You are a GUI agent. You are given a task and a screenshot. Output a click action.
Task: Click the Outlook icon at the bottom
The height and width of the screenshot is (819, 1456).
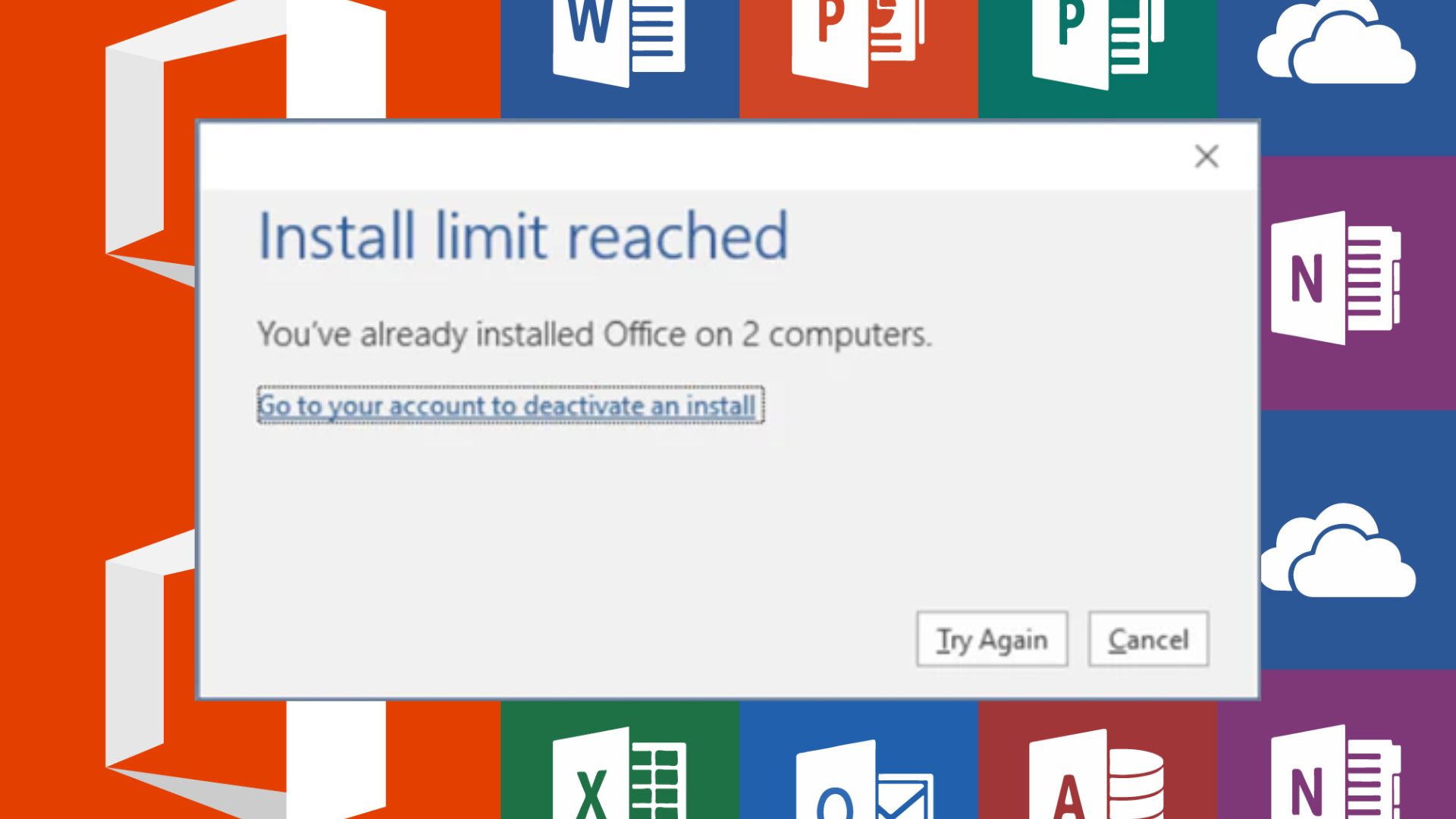[x=864, y=780]
